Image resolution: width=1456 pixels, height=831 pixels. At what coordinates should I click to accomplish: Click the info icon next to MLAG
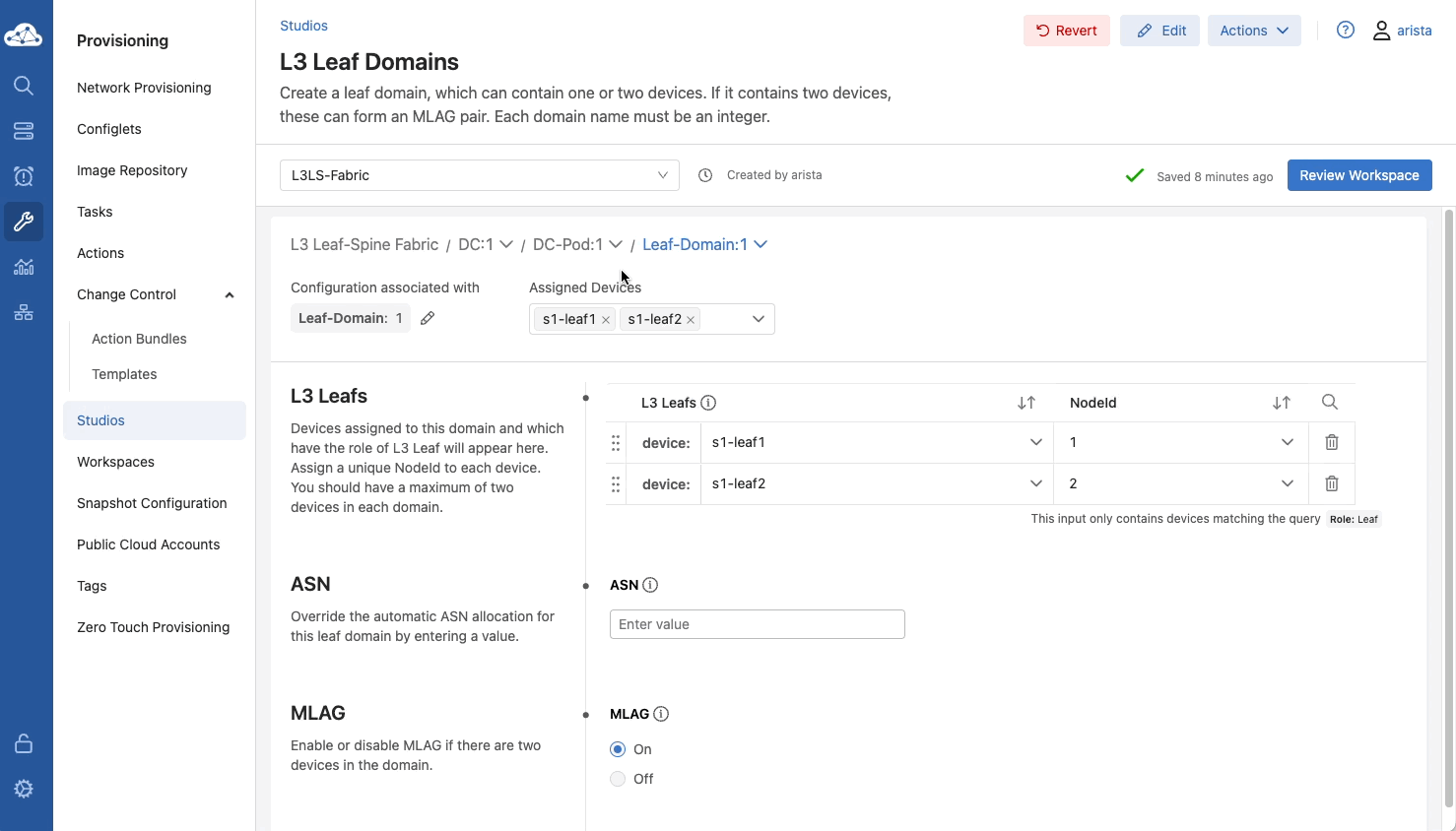(x=661, y=714)
